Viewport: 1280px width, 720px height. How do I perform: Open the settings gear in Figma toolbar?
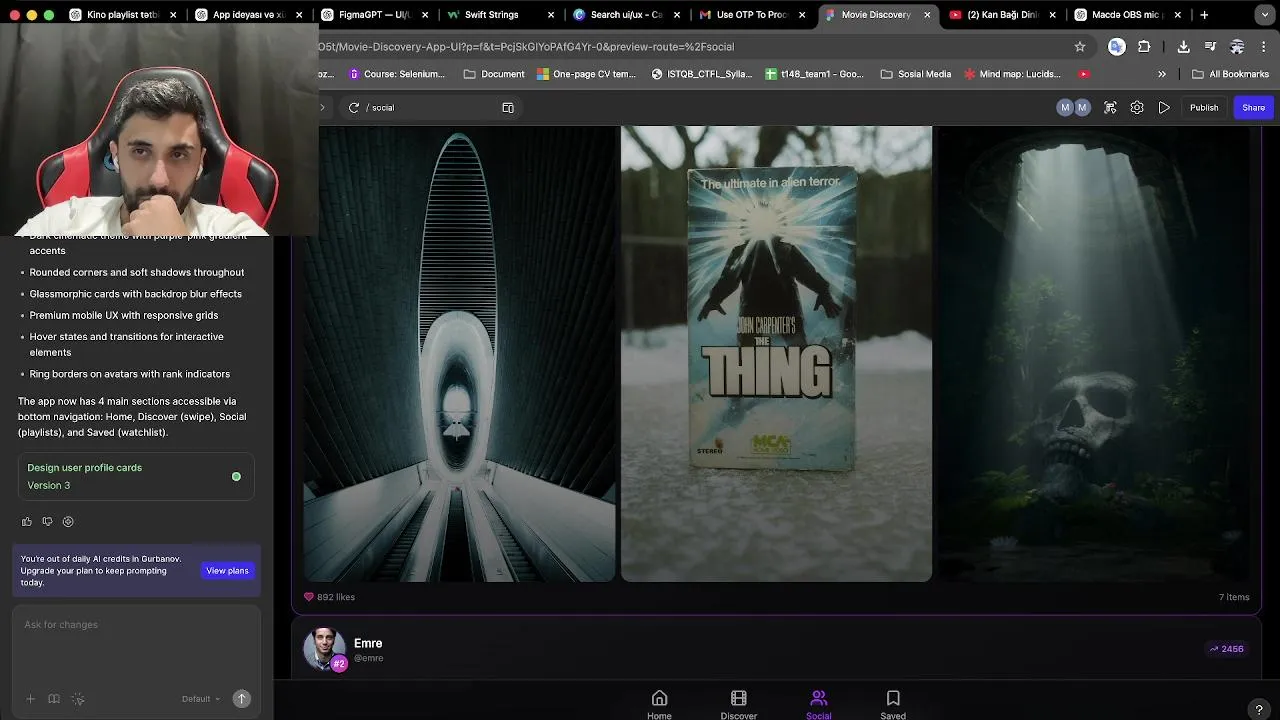pos(1137,107)
